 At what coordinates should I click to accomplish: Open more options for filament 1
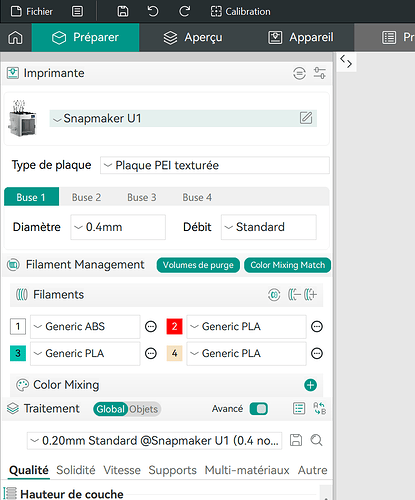click(x=151, y=327)
